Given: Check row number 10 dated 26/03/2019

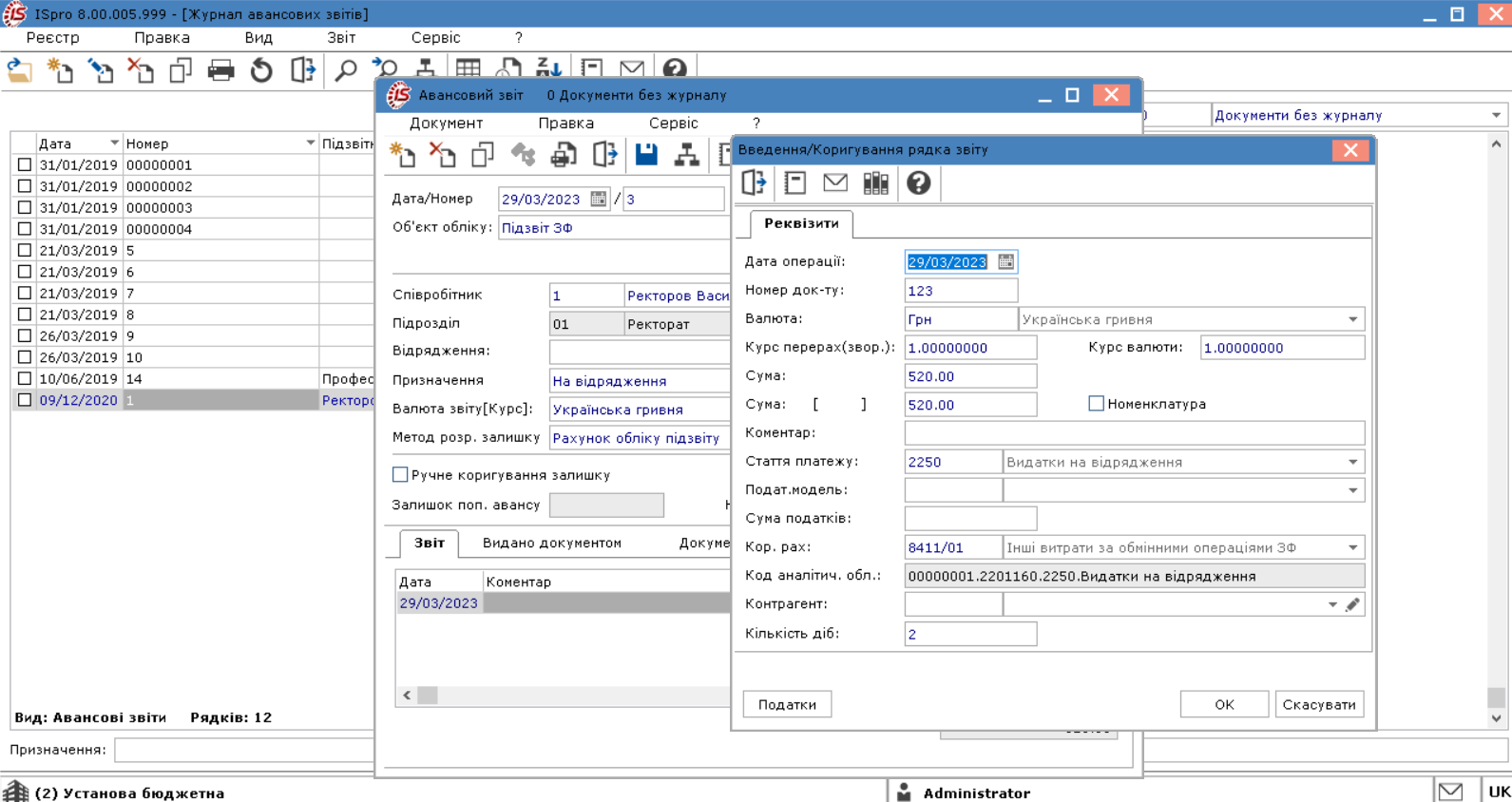Looking at the screenshot, I should click(x=25, y=357).
